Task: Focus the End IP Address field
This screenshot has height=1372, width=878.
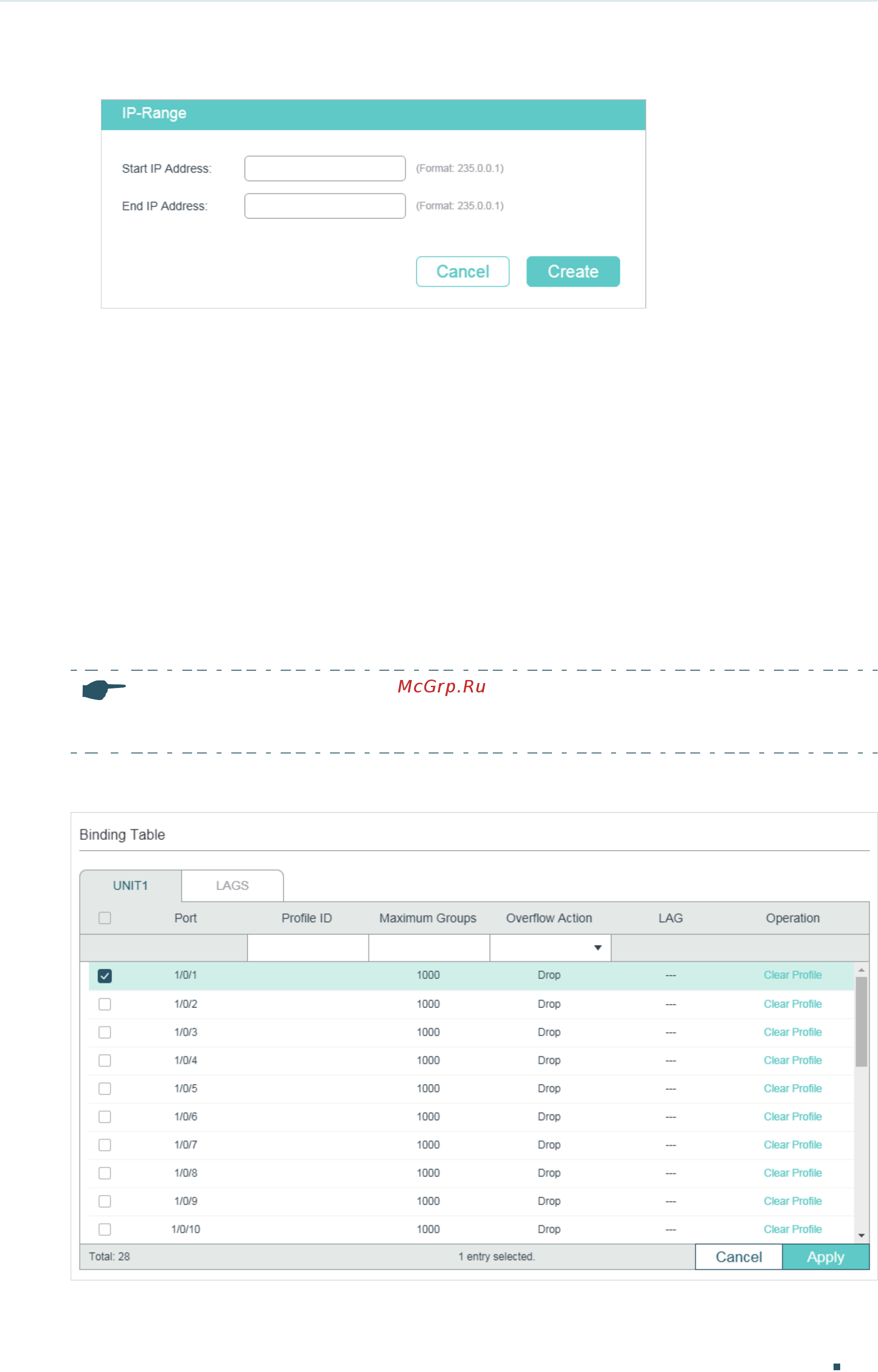Action: (325, 206)
